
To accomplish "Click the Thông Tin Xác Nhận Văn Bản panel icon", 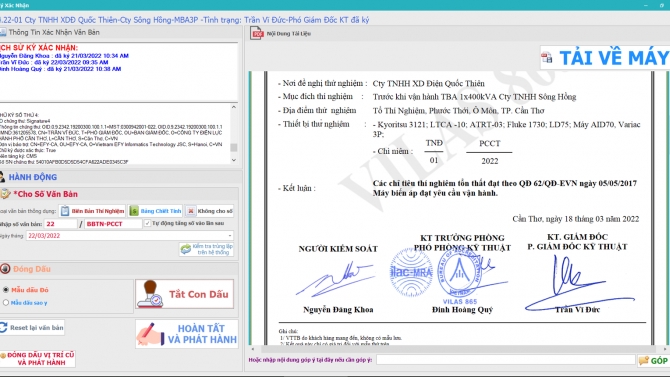I will click(3, 32).
